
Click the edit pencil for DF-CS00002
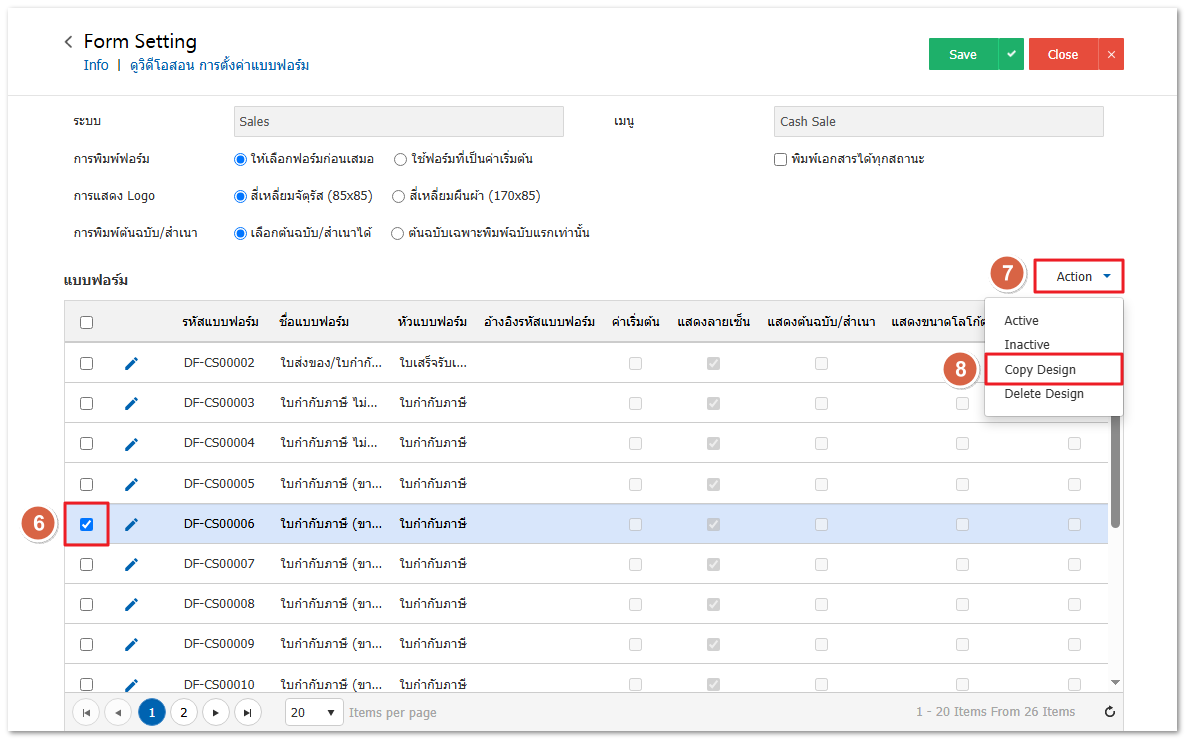131,363
